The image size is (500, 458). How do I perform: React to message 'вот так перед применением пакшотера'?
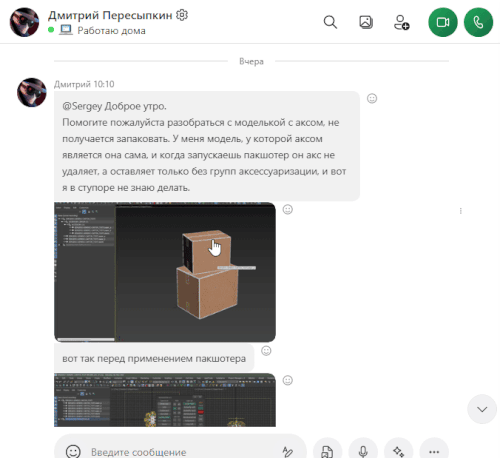click(x=266, y=351)
